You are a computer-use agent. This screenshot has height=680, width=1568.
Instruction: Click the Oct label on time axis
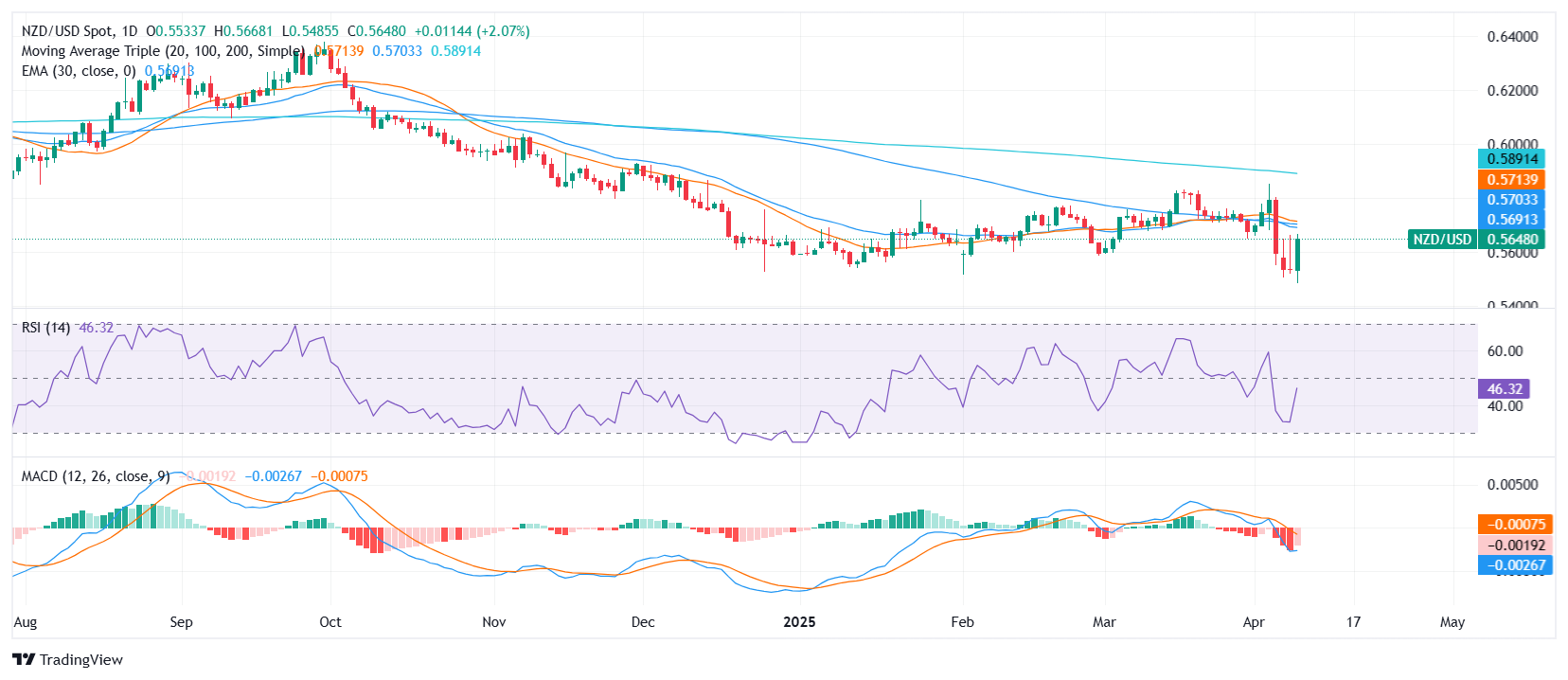[x=330, y=622]
